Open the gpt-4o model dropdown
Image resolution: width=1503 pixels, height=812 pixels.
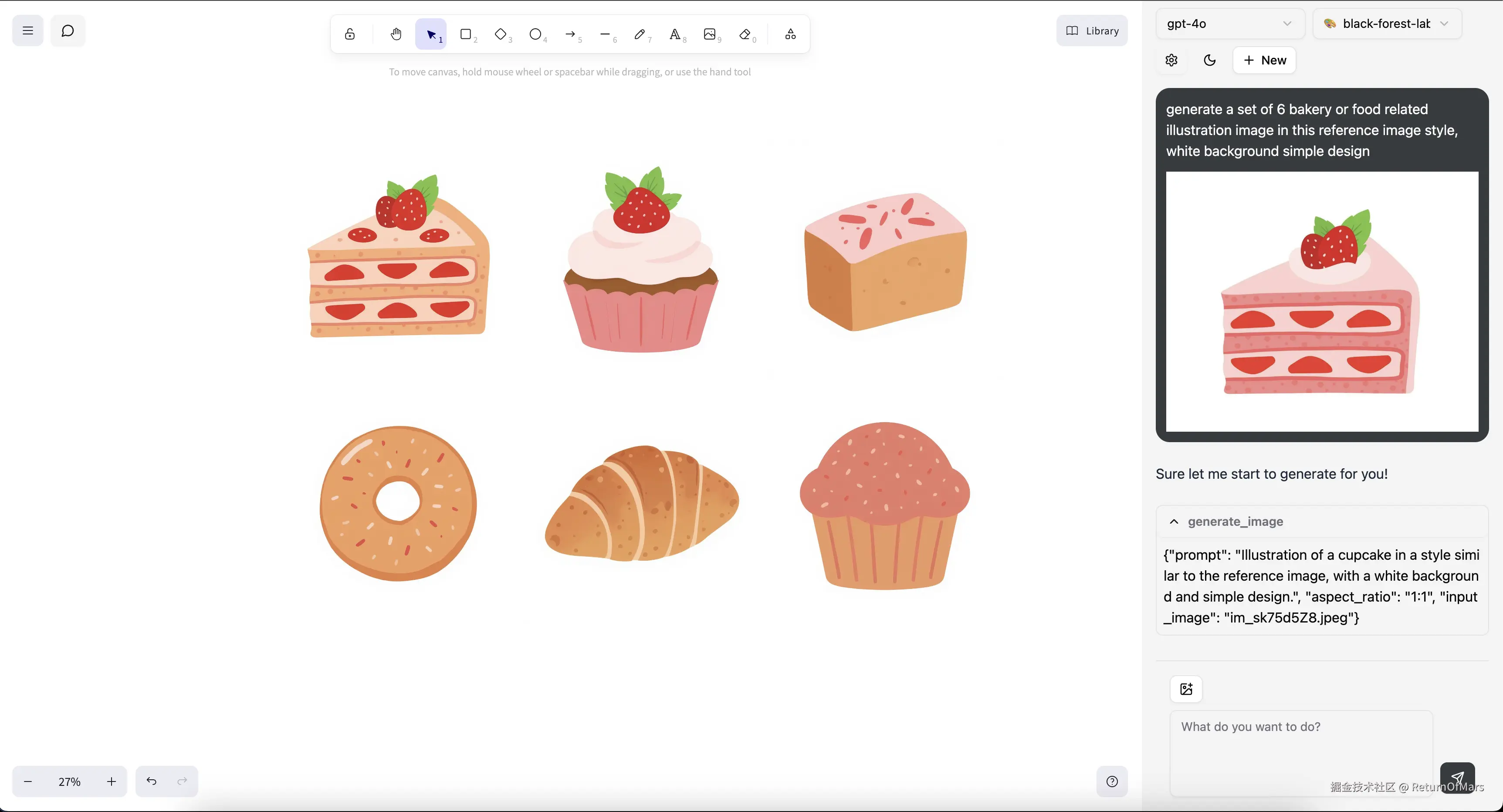coord(1229,24)
